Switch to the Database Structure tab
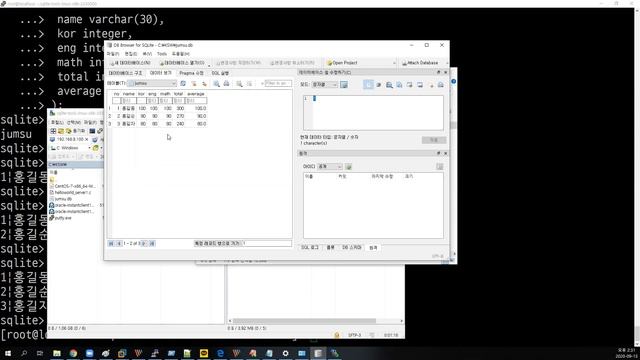 point(125,73)
